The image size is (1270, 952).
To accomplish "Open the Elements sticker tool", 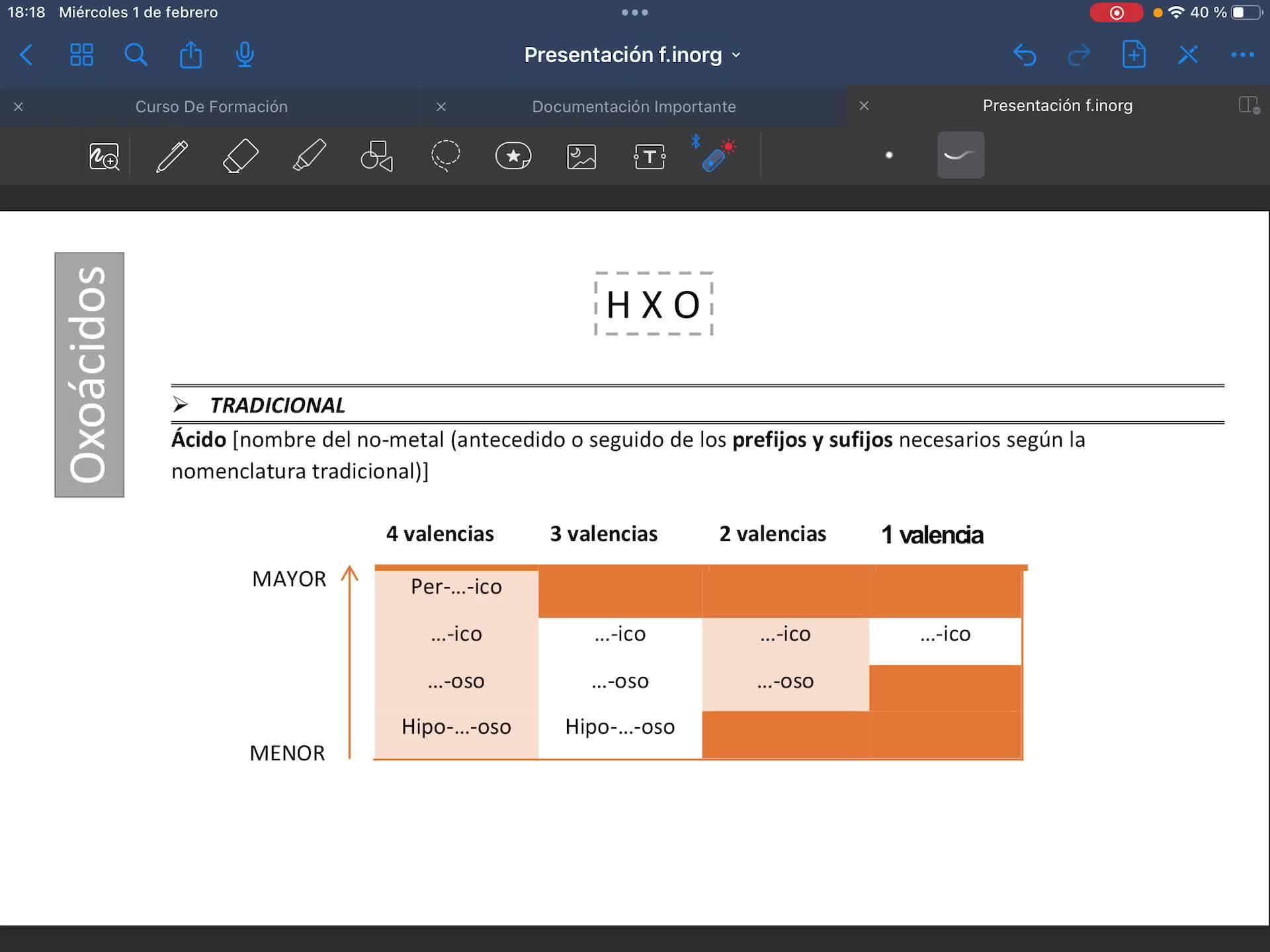I will [513, 156].
